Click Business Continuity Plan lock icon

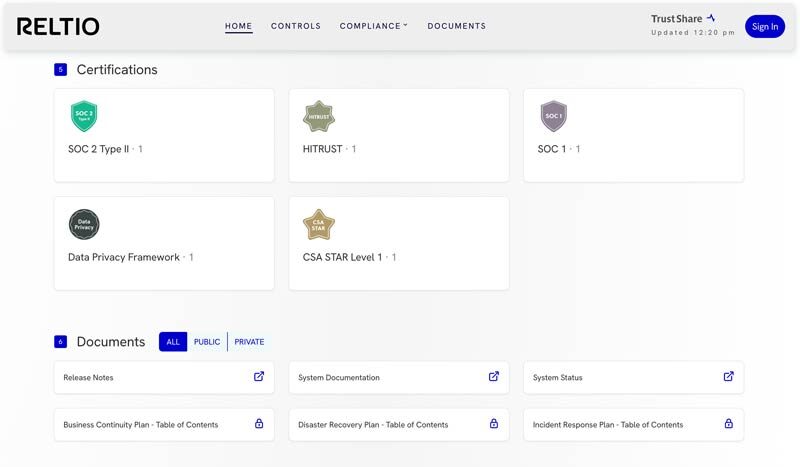(259, 424)
